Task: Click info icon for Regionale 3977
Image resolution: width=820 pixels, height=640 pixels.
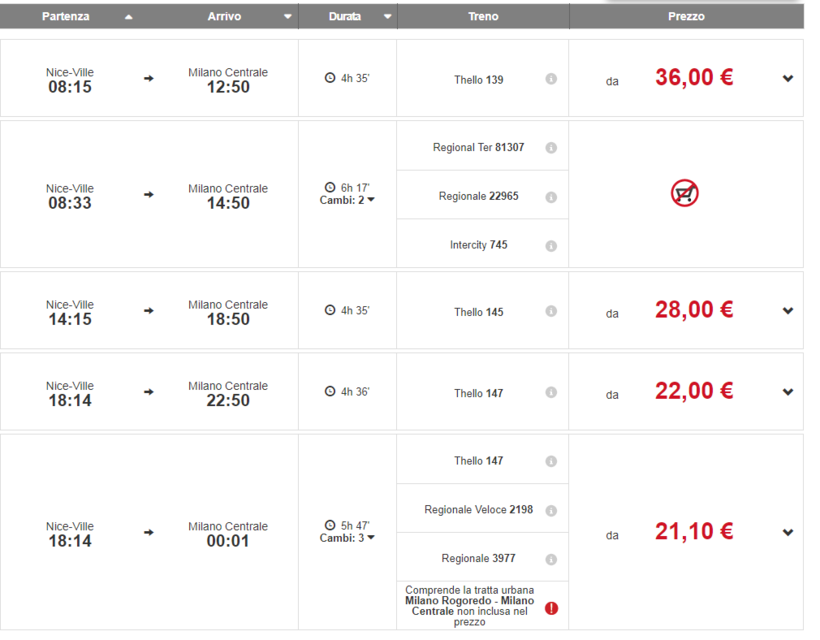Action: coord(551,560)
